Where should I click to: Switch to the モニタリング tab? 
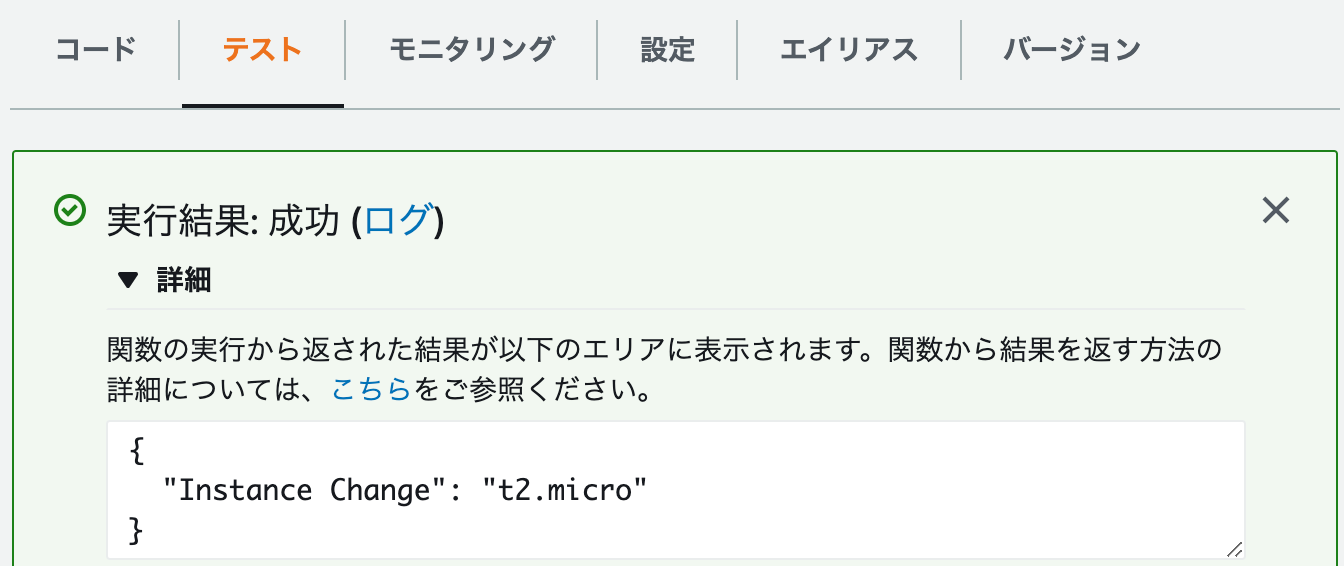pyautogui.click(x=471, y=49)
